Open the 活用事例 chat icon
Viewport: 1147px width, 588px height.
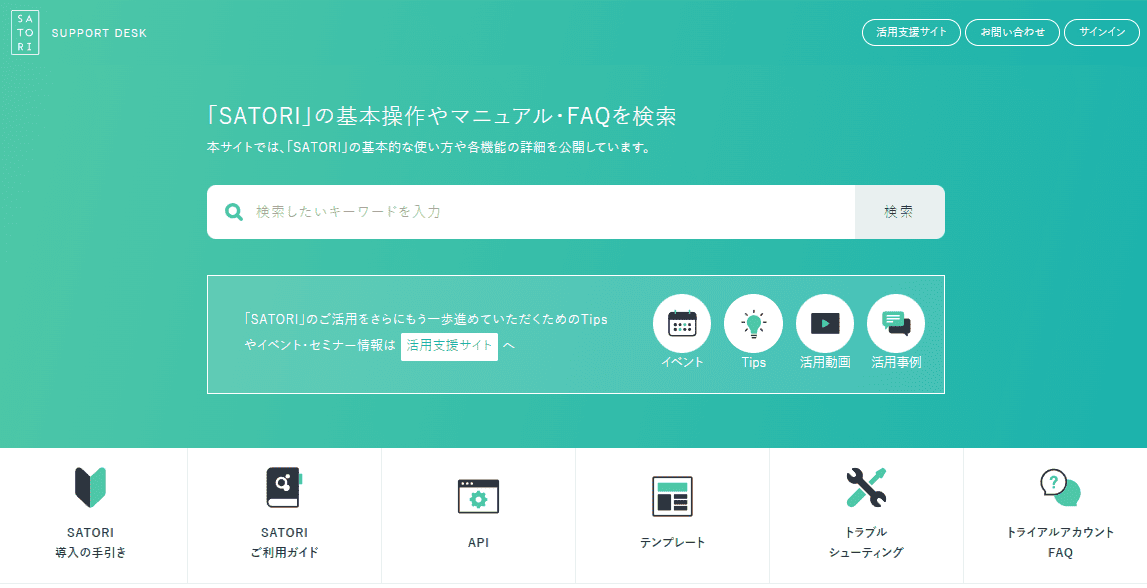click(896, 323)
